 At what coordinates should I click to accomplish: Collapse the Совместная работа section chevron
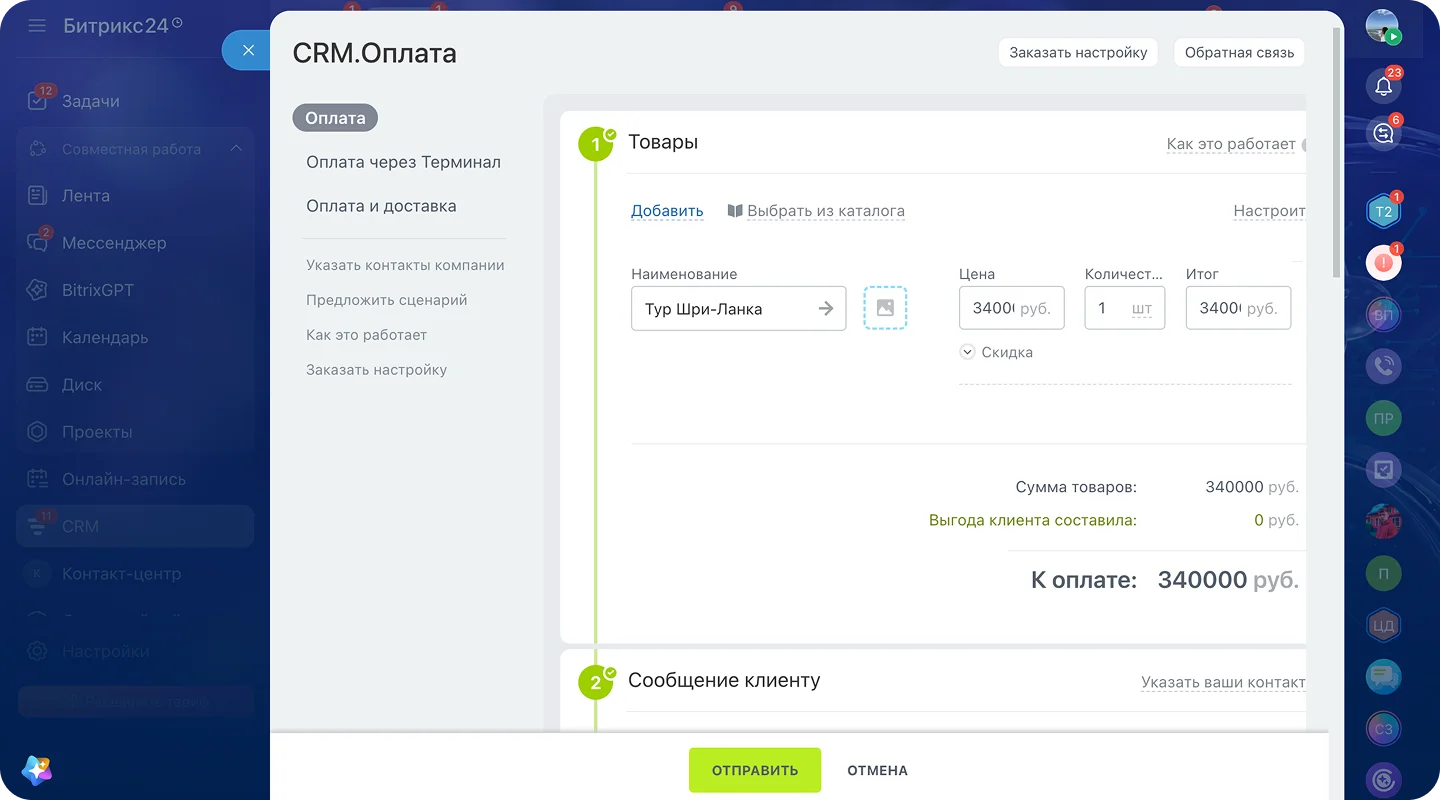pos(236,149)
